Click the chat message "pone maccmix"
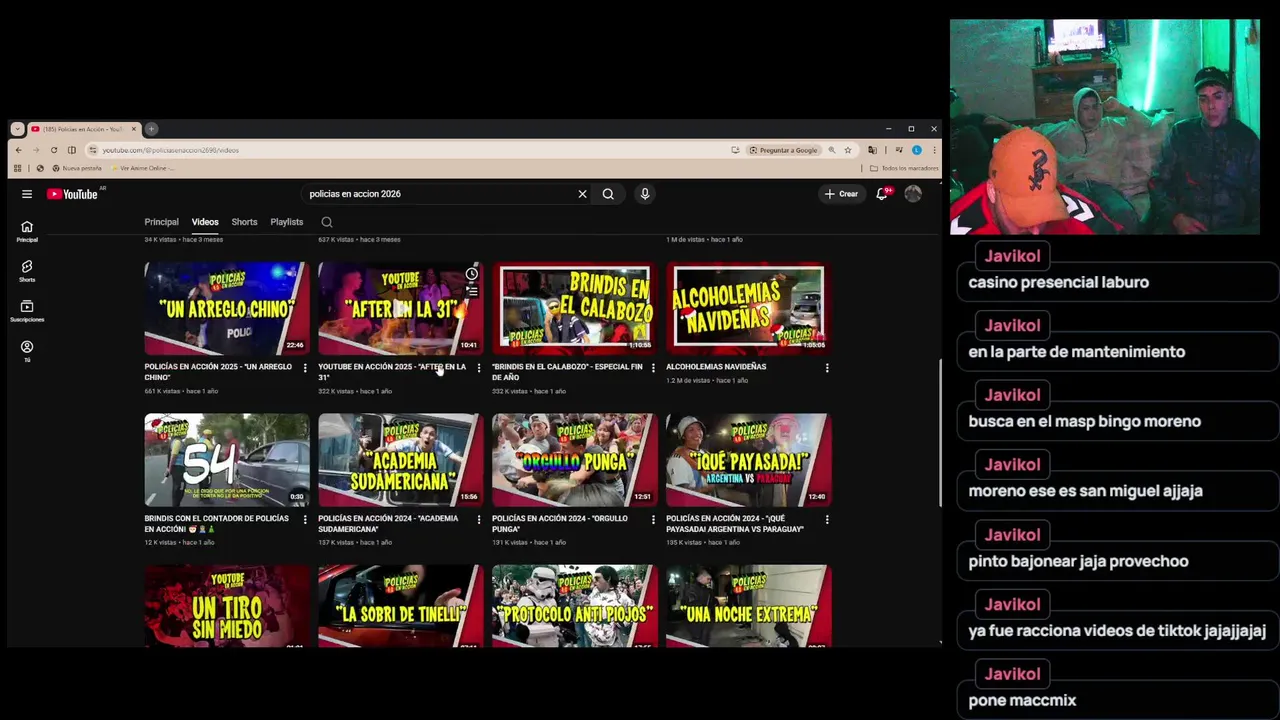The image size is (1280, 720). 1022,700
